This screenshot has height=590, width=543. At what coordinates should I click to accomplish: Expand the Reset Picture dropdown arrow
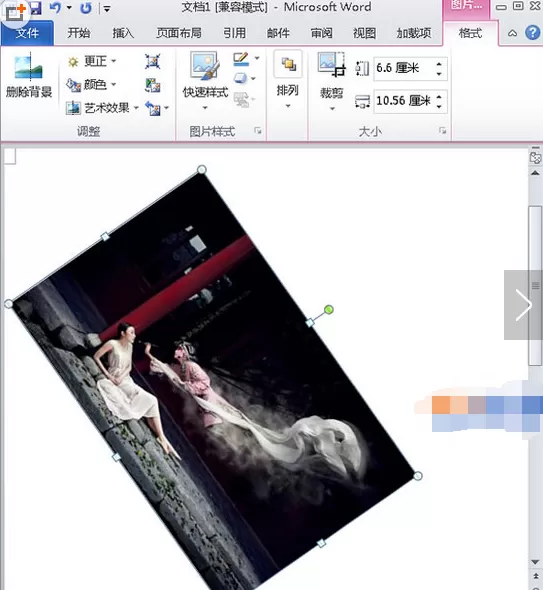pyautogui.click(x=166, y=108)
